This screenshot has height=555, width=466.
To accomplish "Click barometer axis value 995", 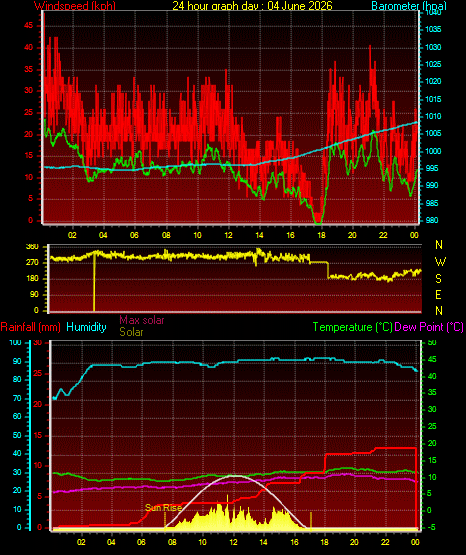I will [431, 168].
